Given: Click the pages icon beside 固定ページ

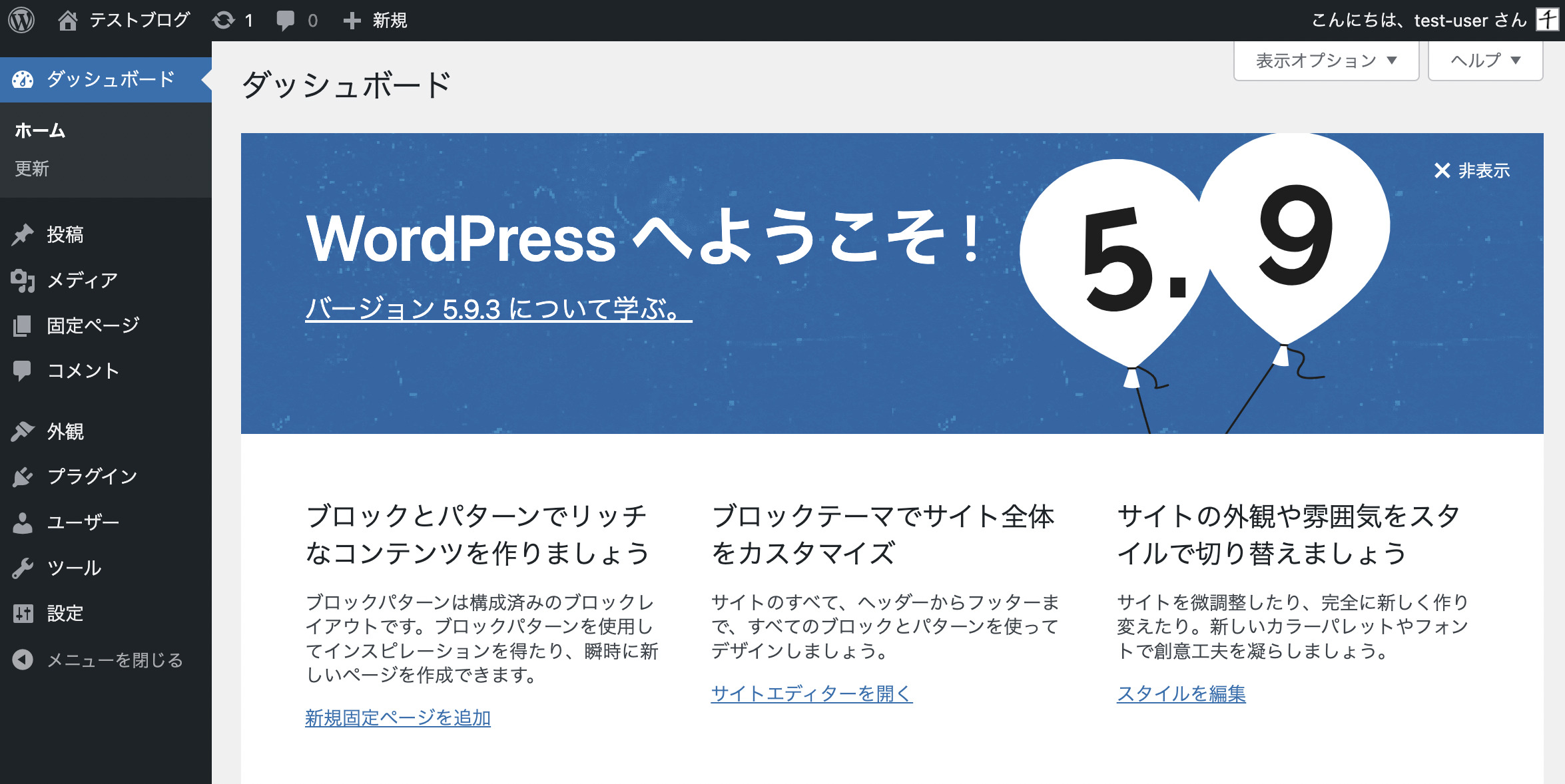Looking at the screenshot, I should click(x=23, y=325).
